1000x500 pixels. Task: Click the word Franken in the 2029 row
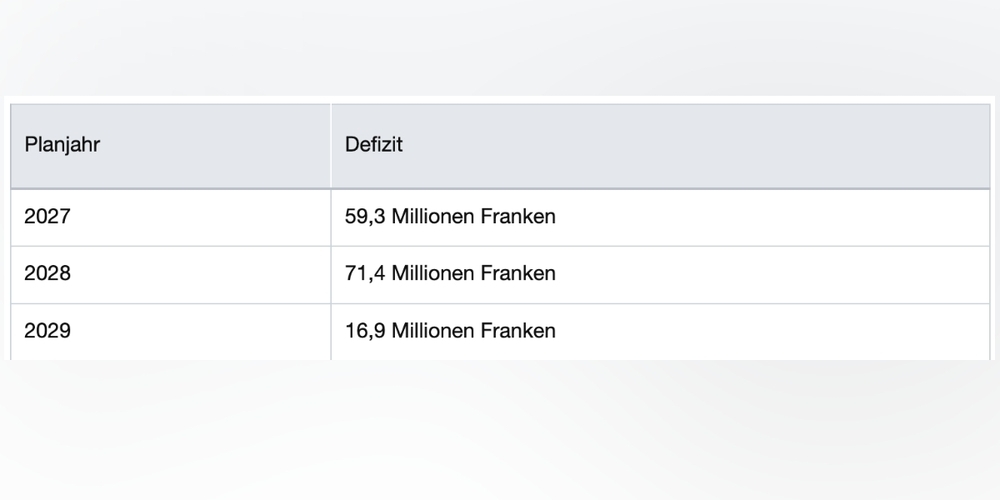tap(518, 331)
